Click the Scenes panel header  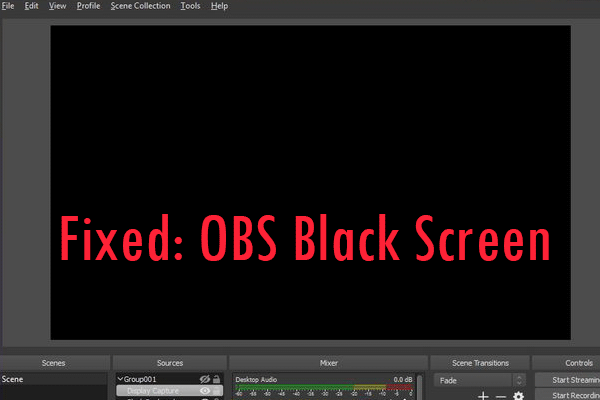[x=54, y=363]
